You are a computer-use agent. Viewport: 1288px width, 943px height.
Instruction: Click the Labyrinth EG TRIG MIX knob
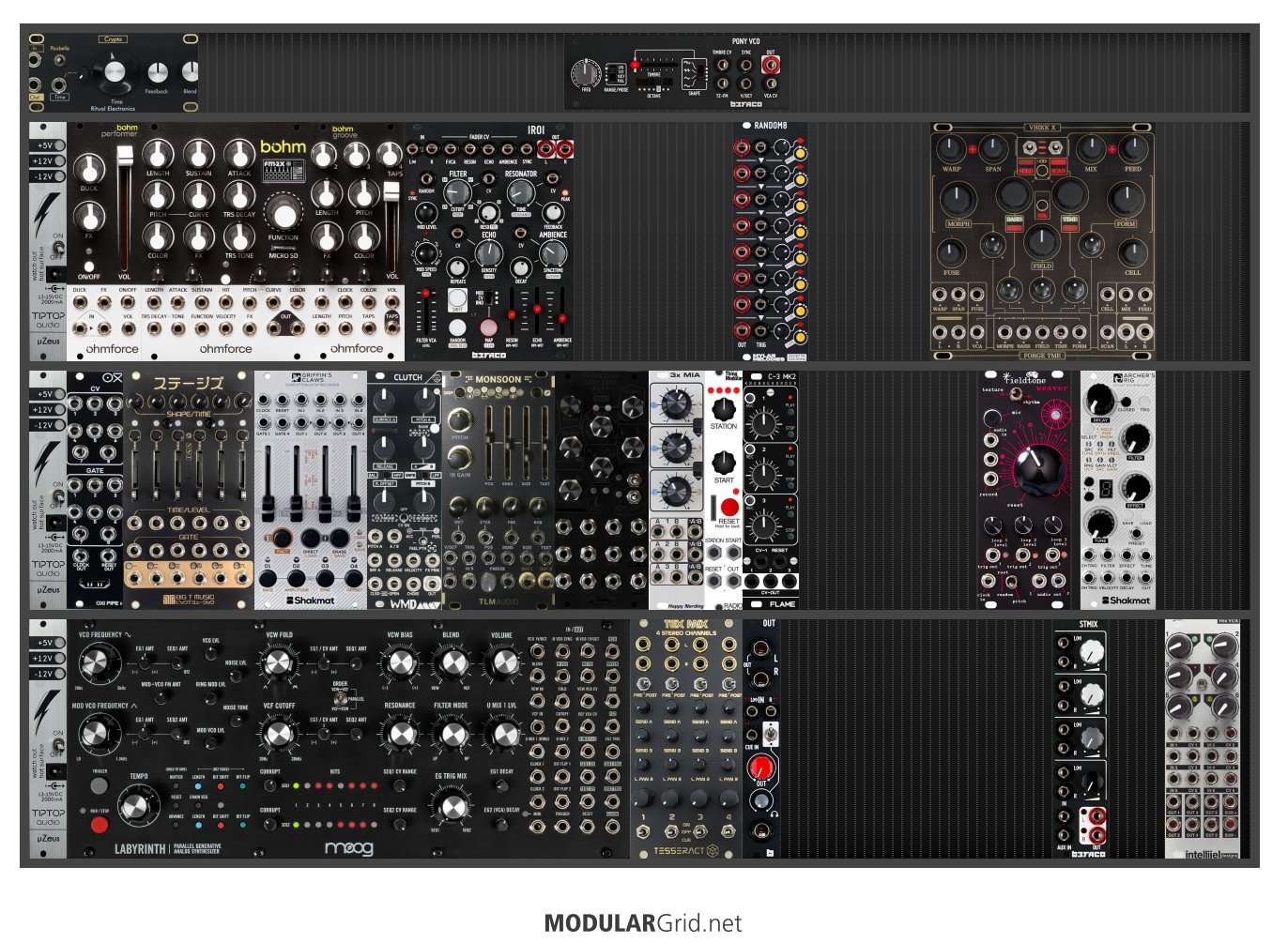pos(452,807)
